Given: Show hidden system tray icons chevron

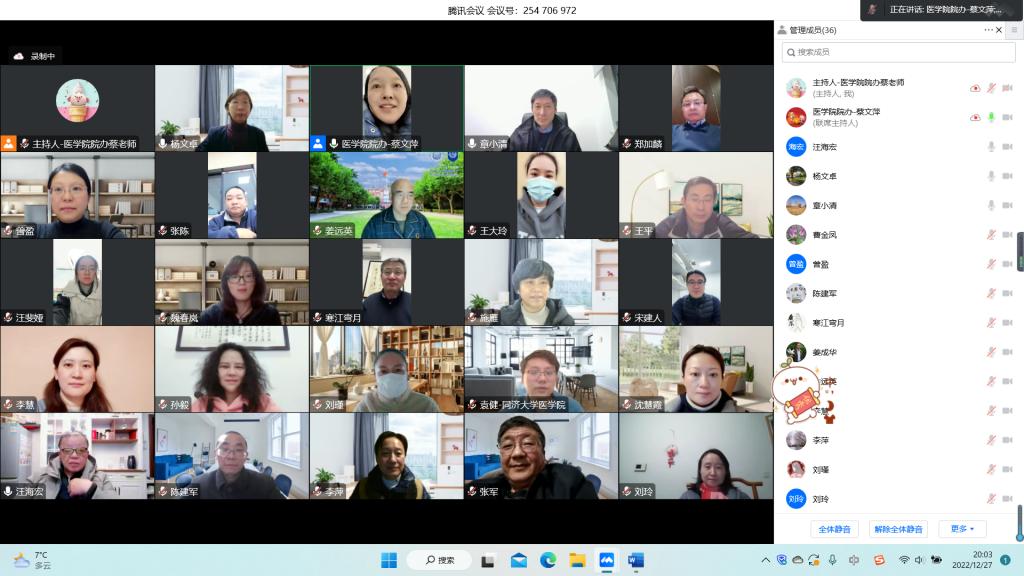Looking at the screenshot, I should [766, 560].
